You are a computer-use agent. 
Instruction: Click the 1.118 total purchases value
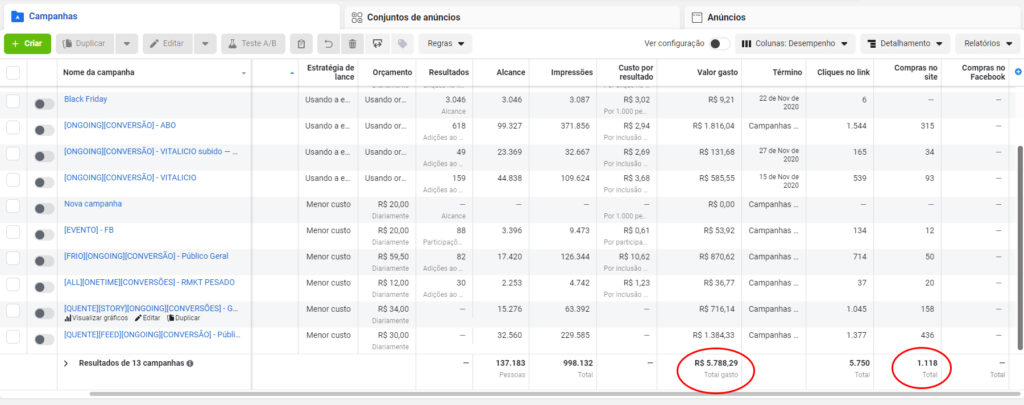click(x=926, y=363)
